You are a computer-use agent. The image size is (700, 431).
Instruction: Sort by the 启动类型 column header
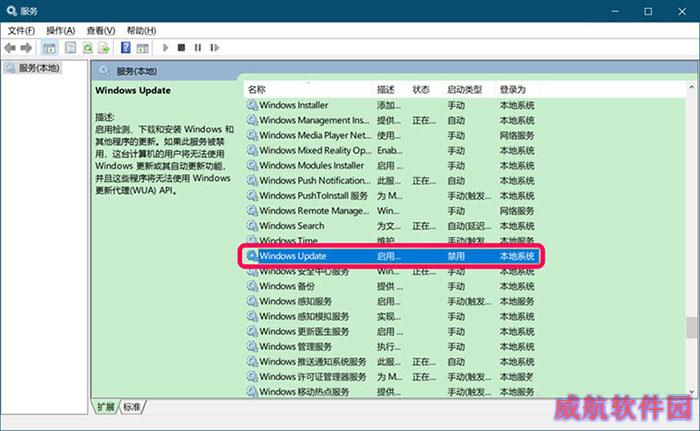(470, 89)
